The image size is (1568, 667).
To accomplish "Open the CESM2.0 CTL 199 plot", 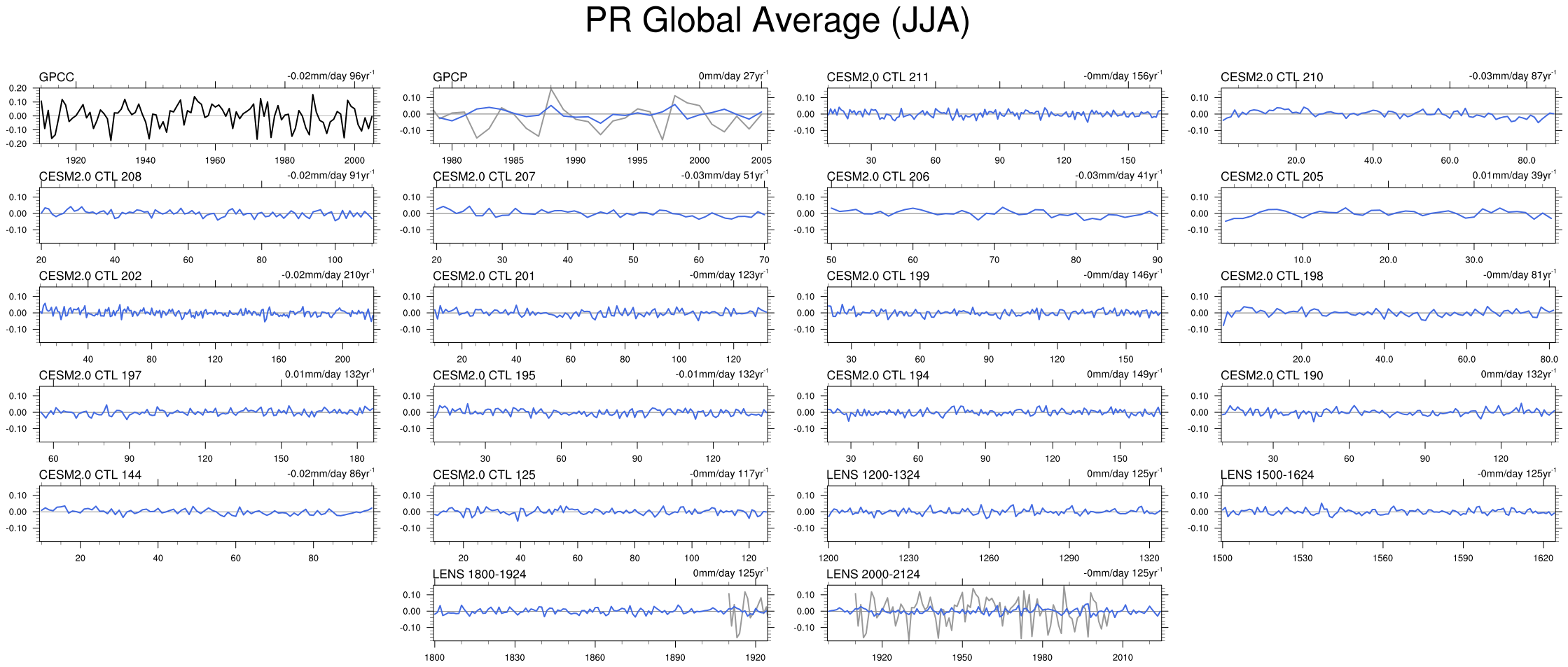I will [x=994, y=315].
